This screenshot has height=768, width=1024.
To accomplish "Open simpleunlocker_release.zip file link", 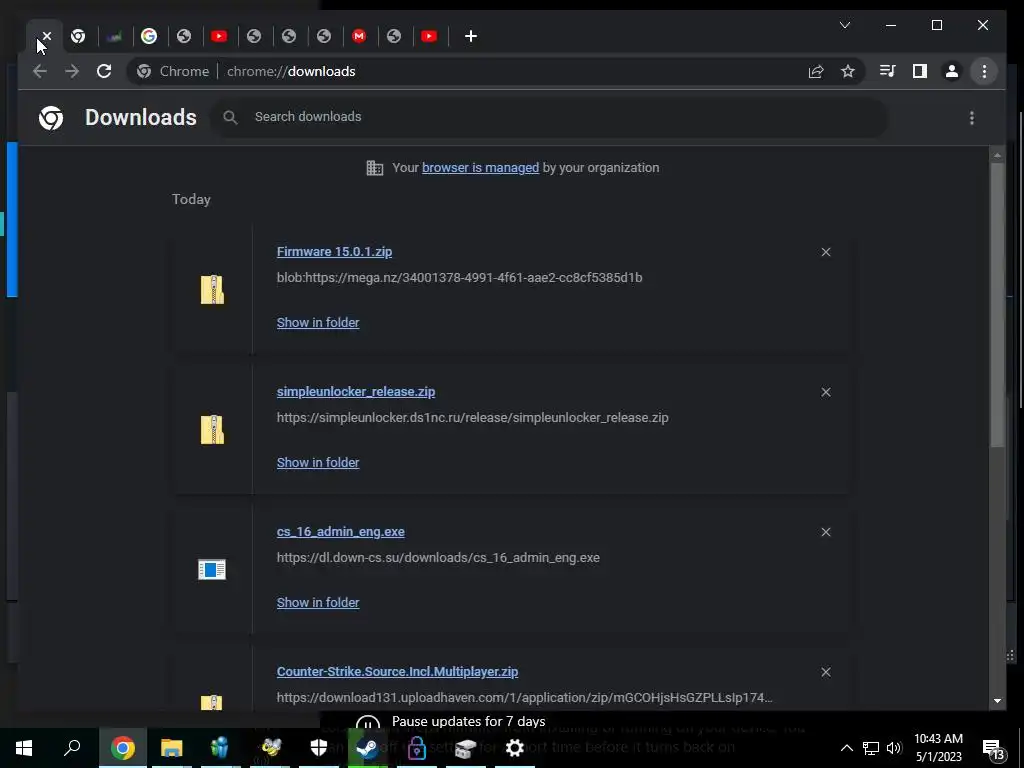I will 356,392.
